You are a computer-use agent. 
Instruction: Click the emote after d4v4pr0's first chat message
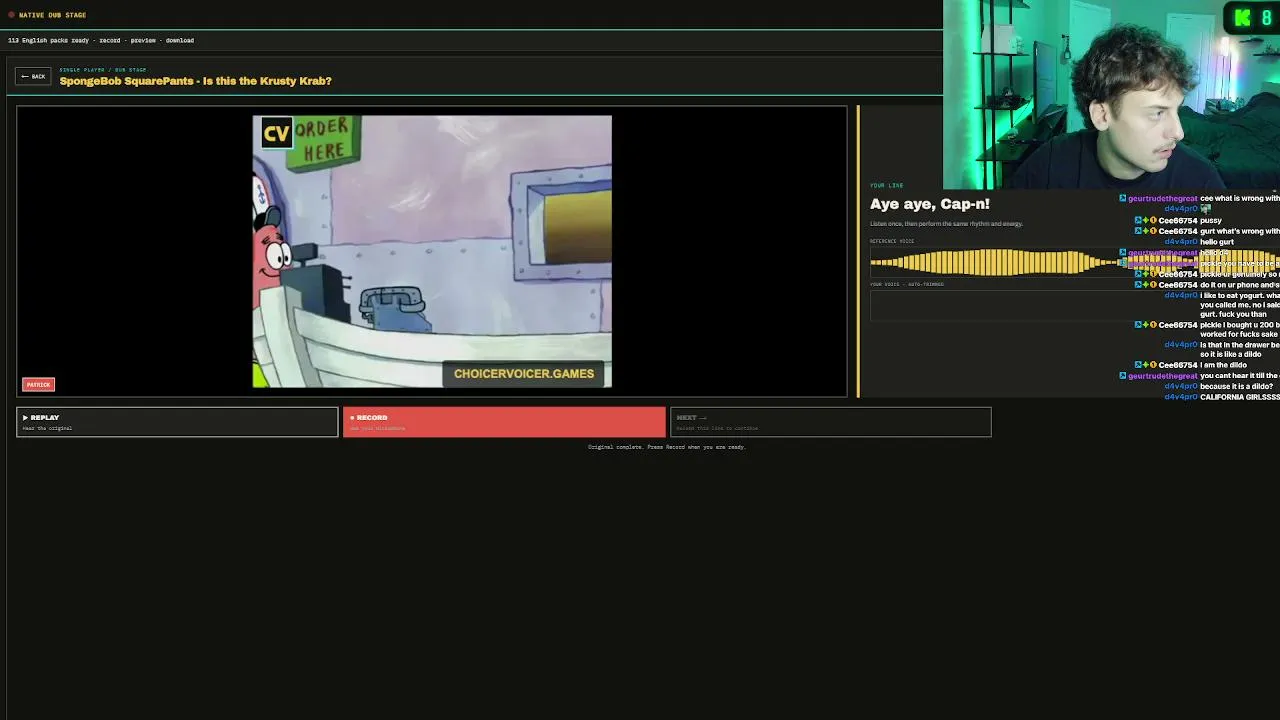click(x=1205, y=209)
